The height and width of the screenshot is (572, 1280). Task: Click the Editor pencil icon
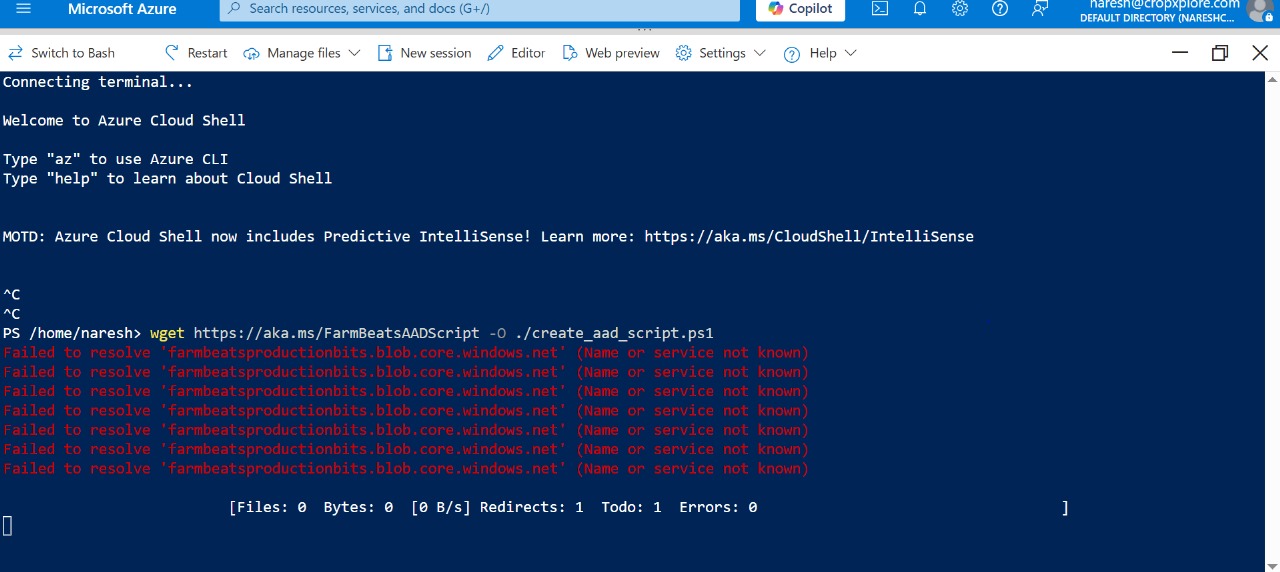click(495, 53)
